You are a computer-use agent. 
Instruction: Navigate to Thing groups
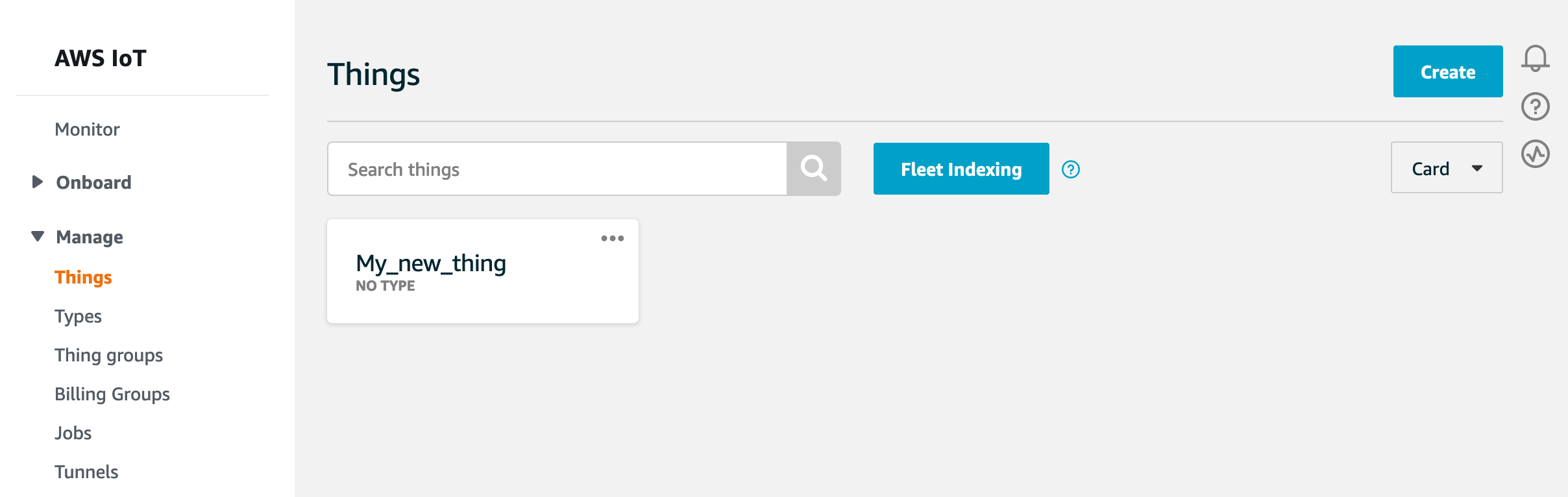coord(108,355)
